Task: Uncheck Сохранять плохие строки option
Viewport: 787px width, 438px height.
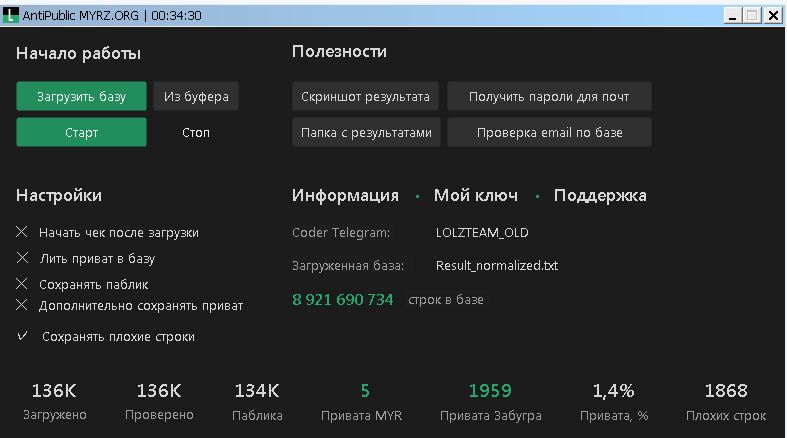Action: click(22, 337)
